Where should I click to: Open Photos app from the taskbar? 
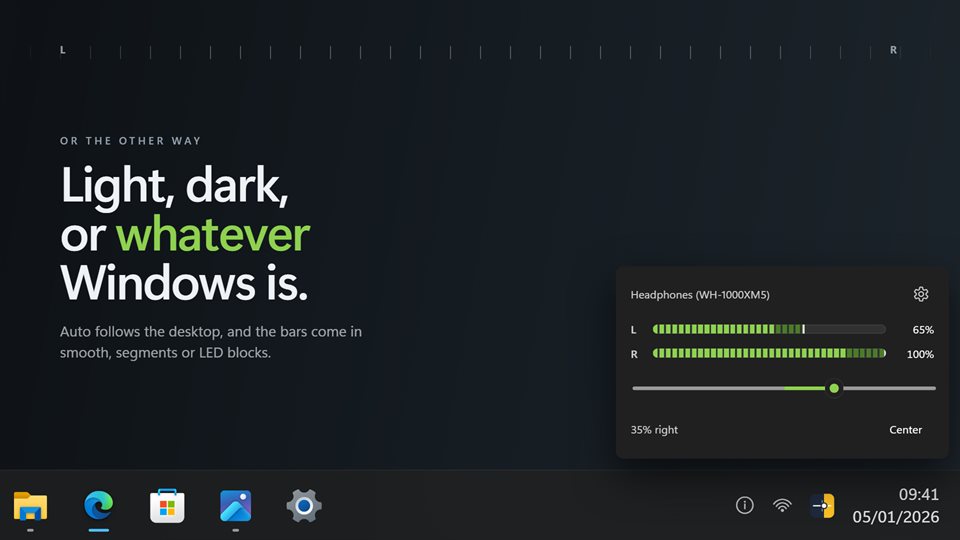(236, 506)
